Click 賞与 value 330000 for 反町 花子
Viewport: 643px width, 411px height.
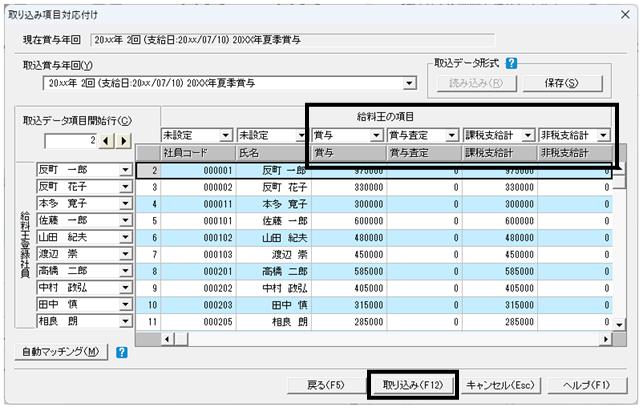[349, 187]
